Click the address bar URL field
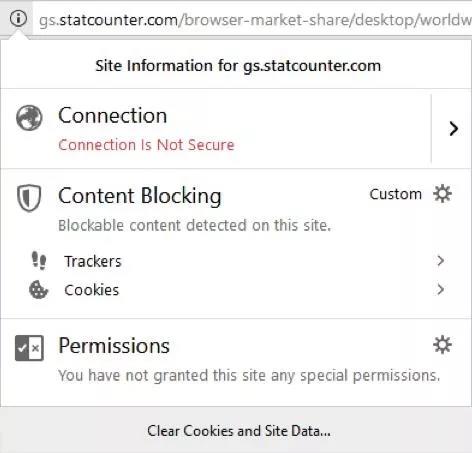The width and height of the screenshot is (472, 453). (x=253, y=19)
